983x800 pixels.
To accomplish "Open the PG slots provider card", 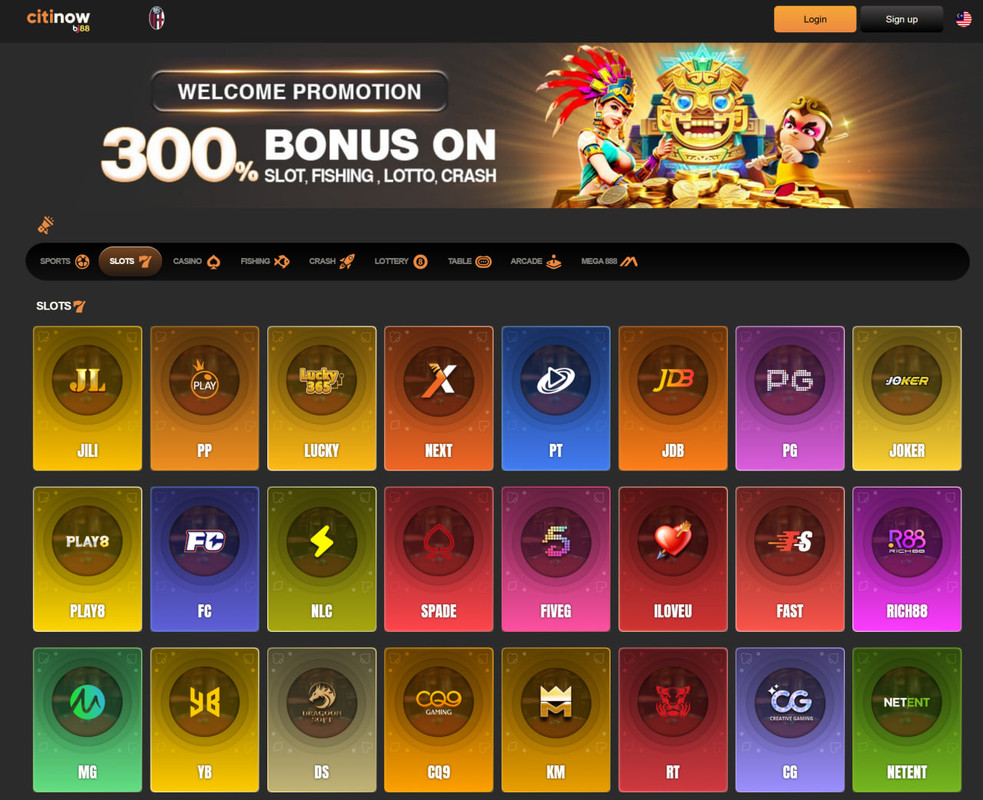I will coord(789,398).
